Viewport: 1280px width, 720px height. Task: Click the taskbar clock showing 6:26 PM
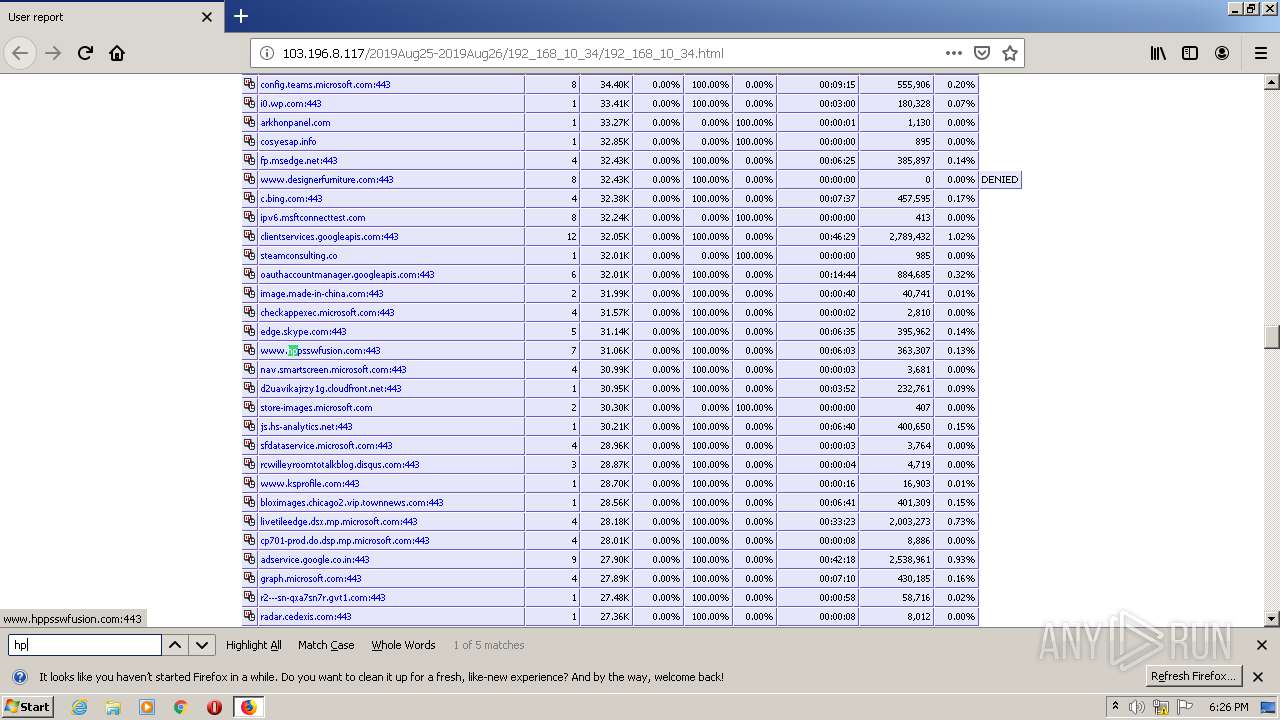[x=1228, y=707]
